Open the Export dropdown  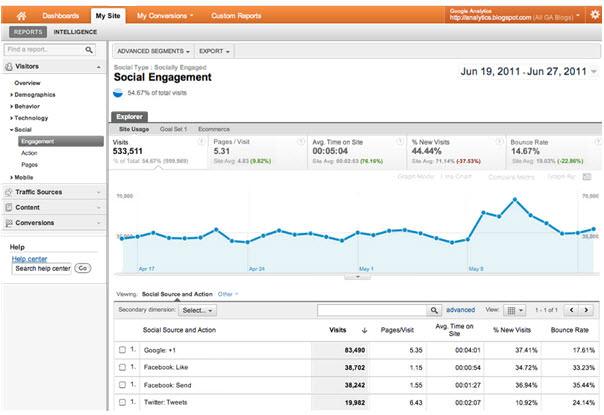coord(214,51)
